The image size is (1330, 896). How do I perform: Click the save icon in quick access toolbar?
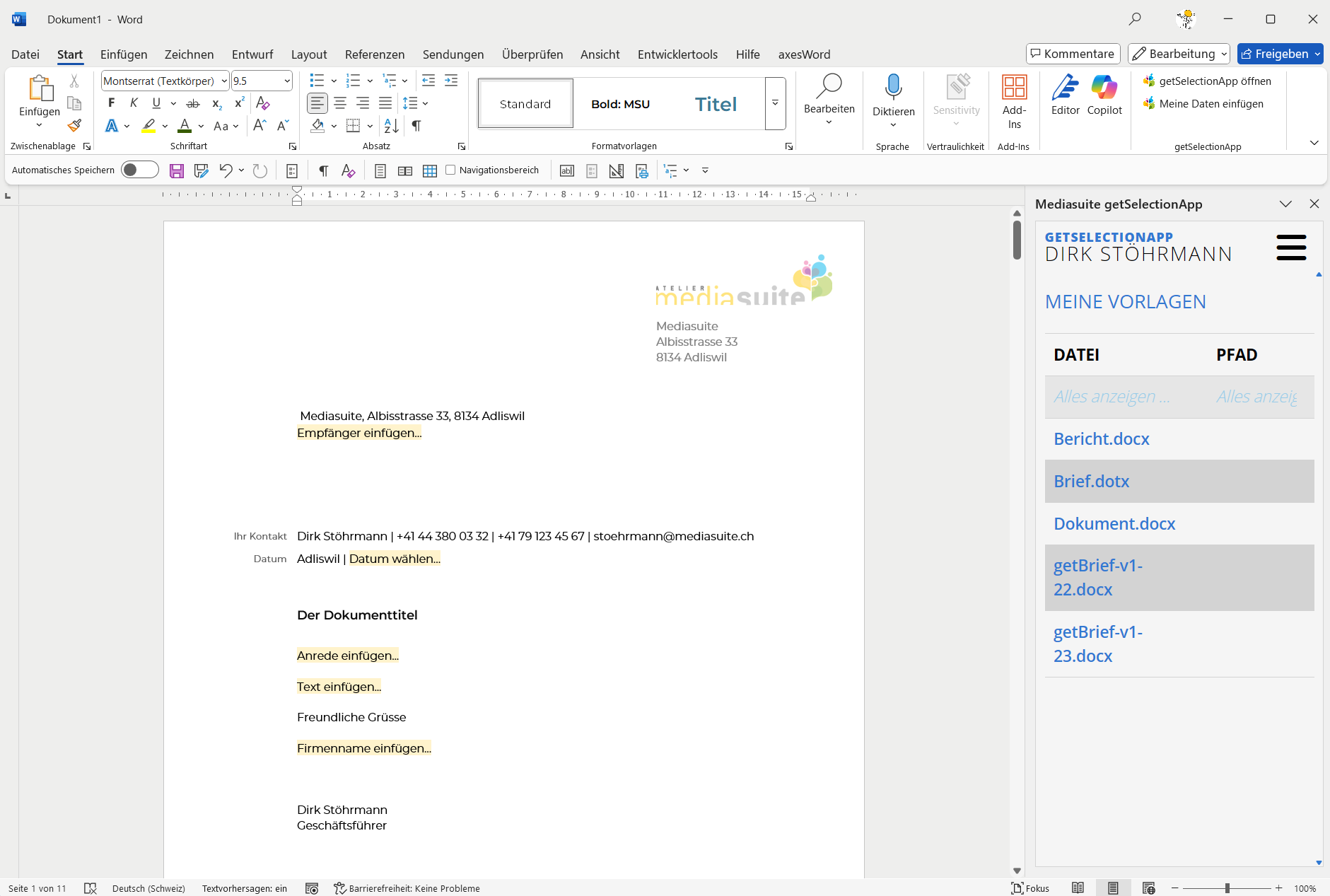pyautogui.click(x=177, y=170)
